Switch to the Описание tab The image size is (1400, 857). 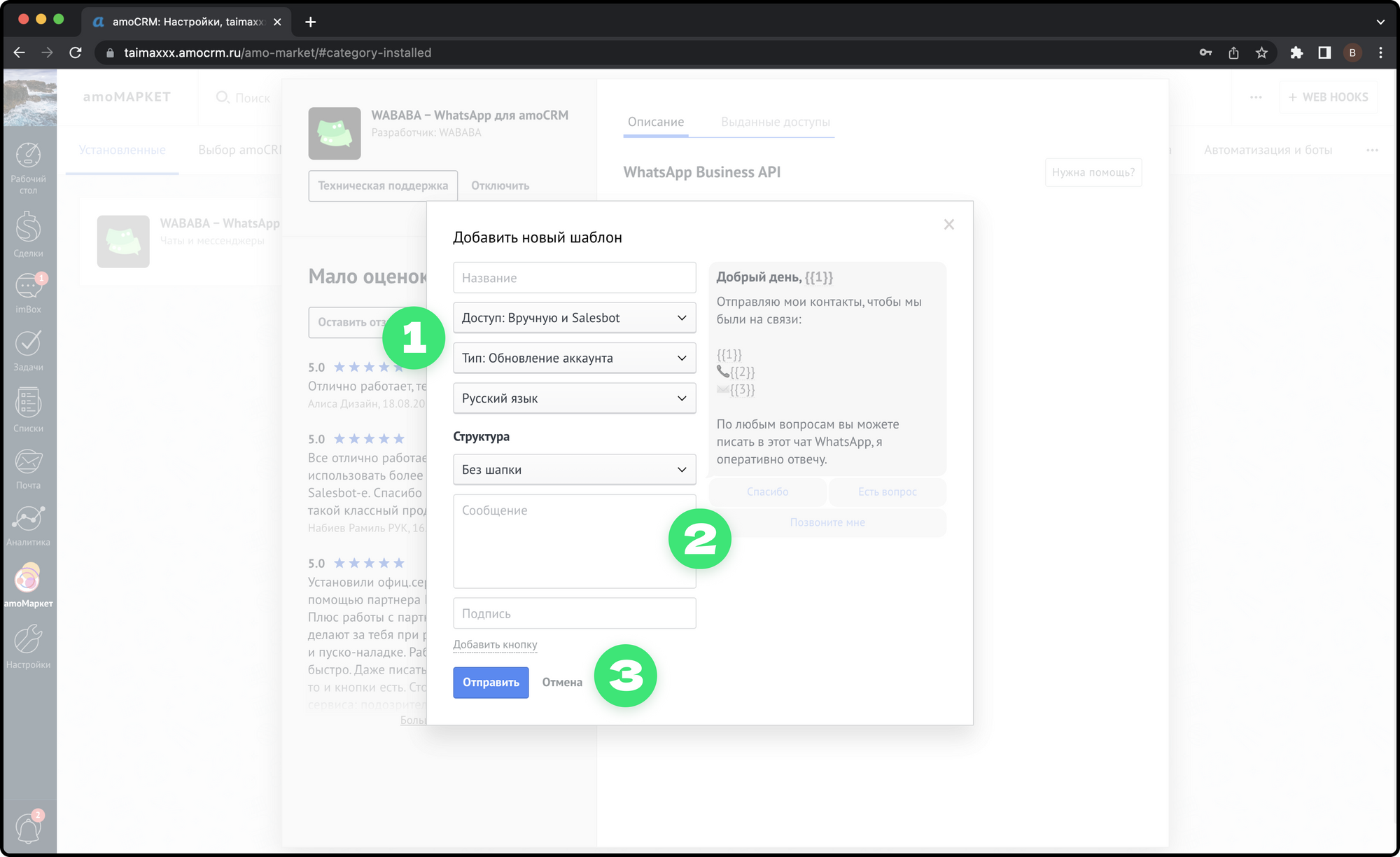pos(656,122)
